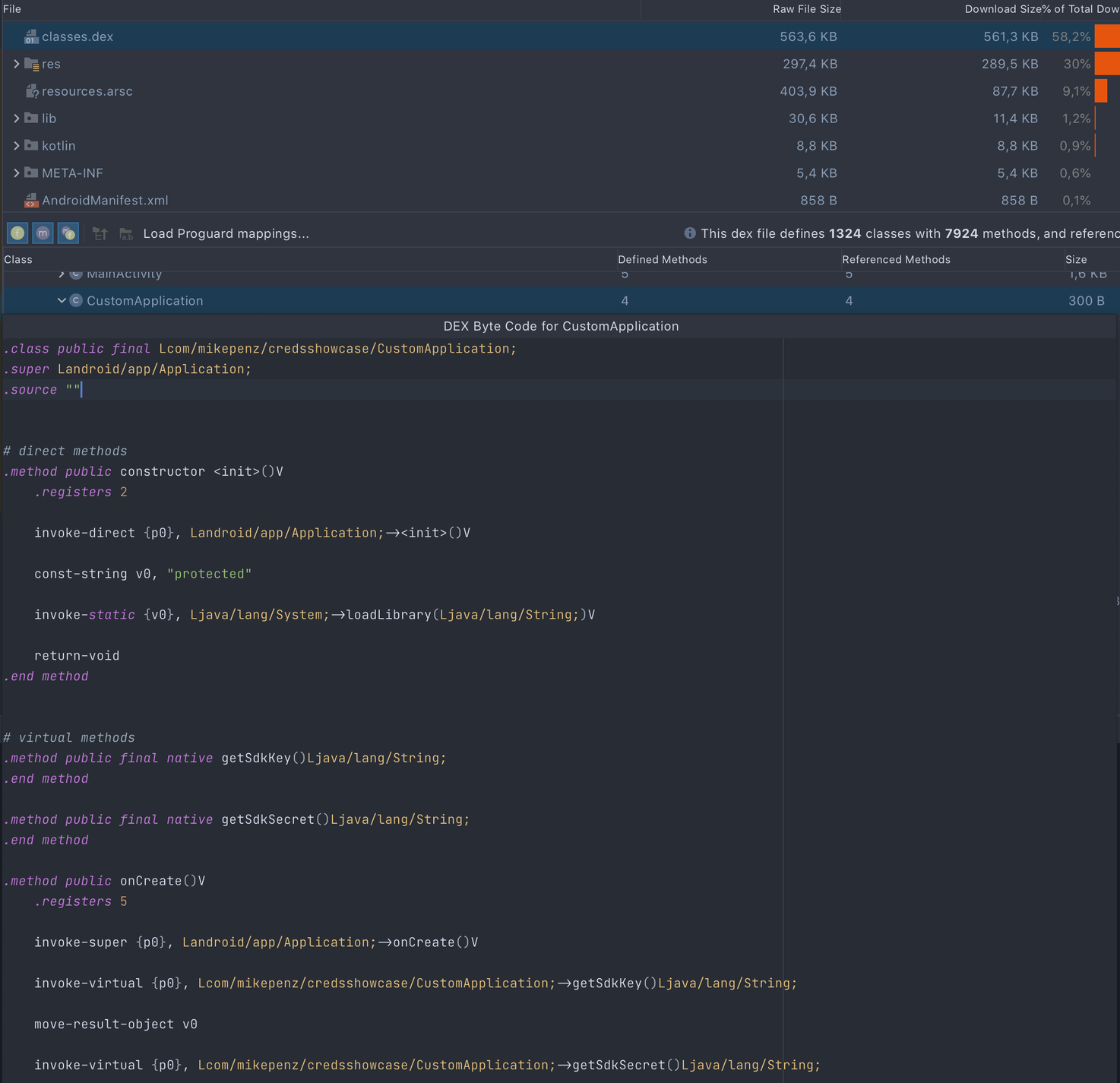
Task: Click the 297,4 KB raw size cell
Action: (810, 64)
